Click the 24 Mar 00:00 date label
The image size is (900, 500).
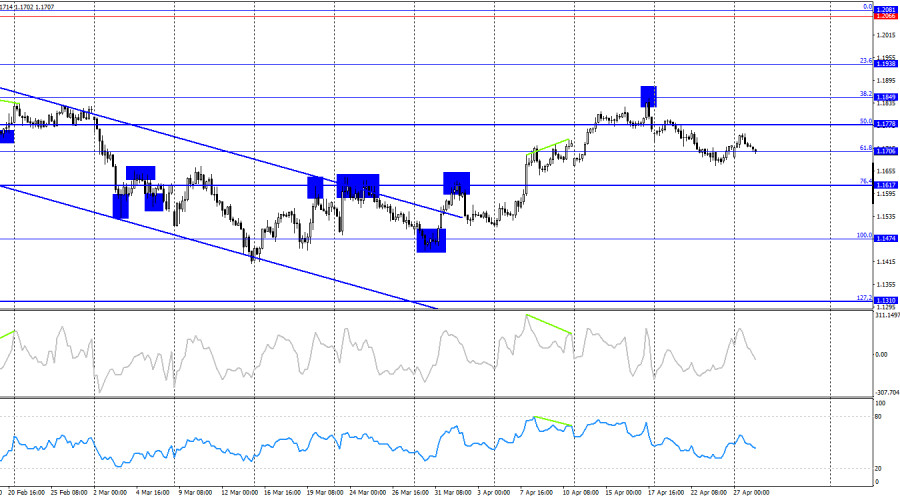(x=367, y=493)
